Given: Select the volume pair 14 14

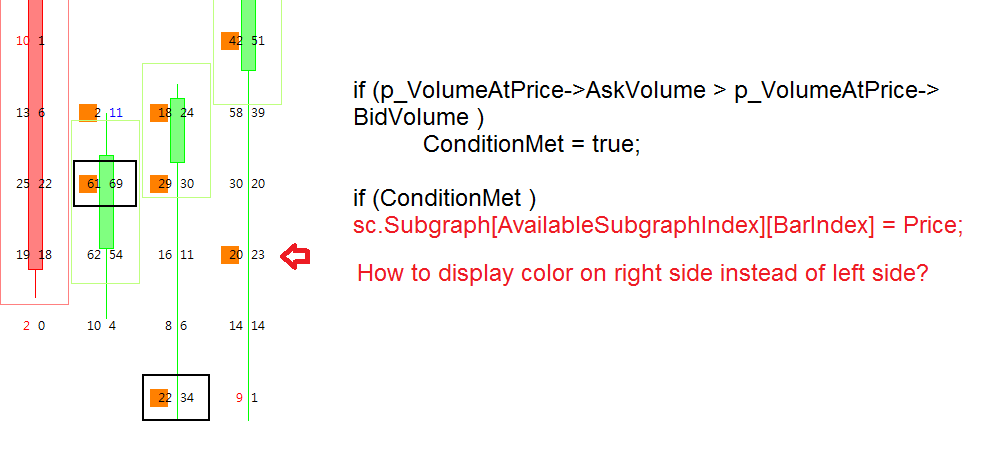Looking at the screenshot, I should [247, 326].
